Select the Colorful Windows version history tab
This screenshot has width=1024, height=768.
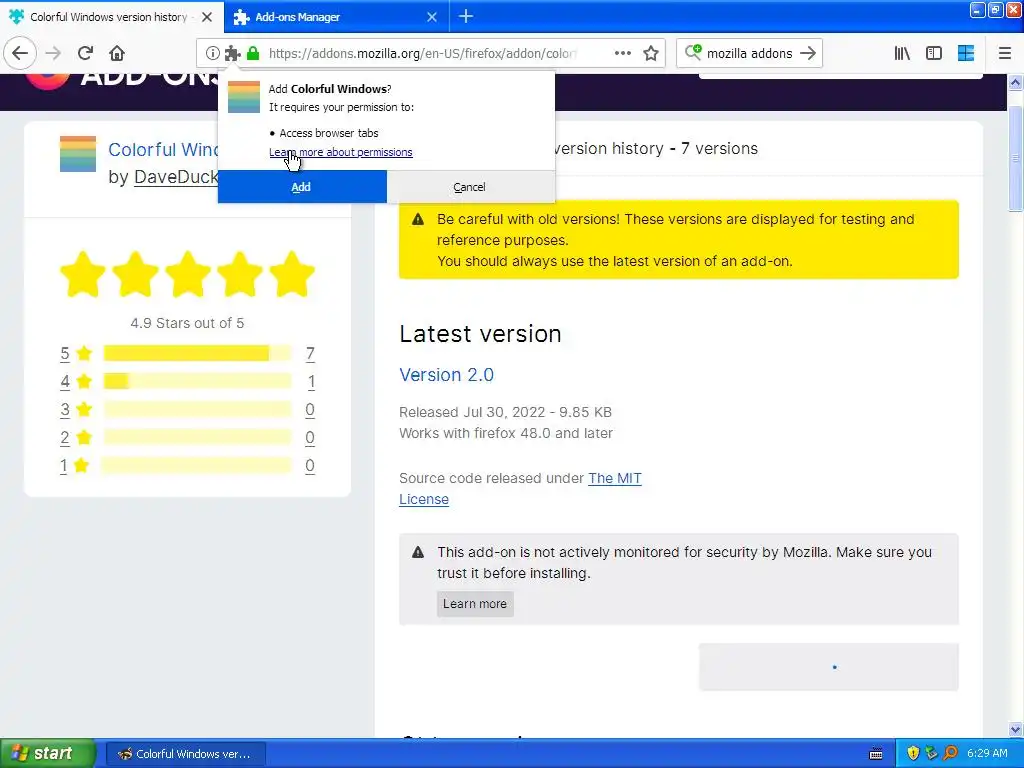[x=112, y=17]
